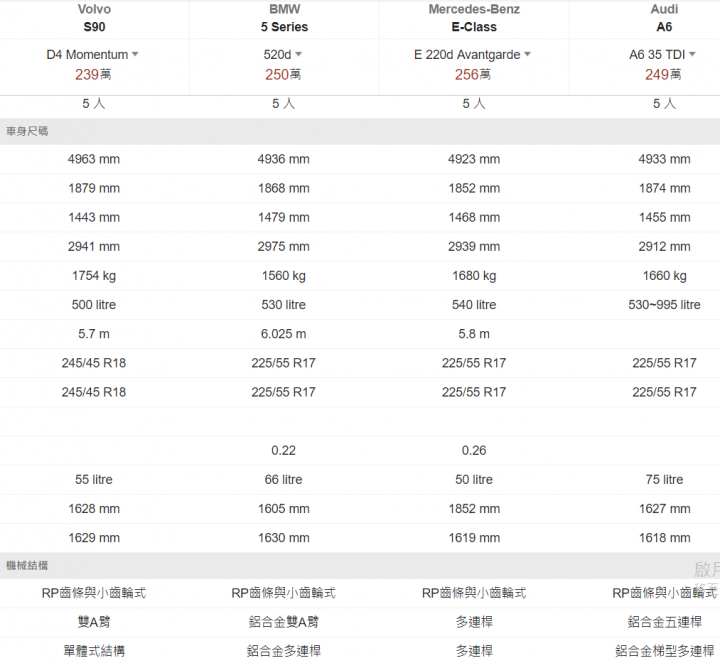Viewport: 720px width, 663px height.
Task: Click the 5.7 m turning value
Action: 94,334
